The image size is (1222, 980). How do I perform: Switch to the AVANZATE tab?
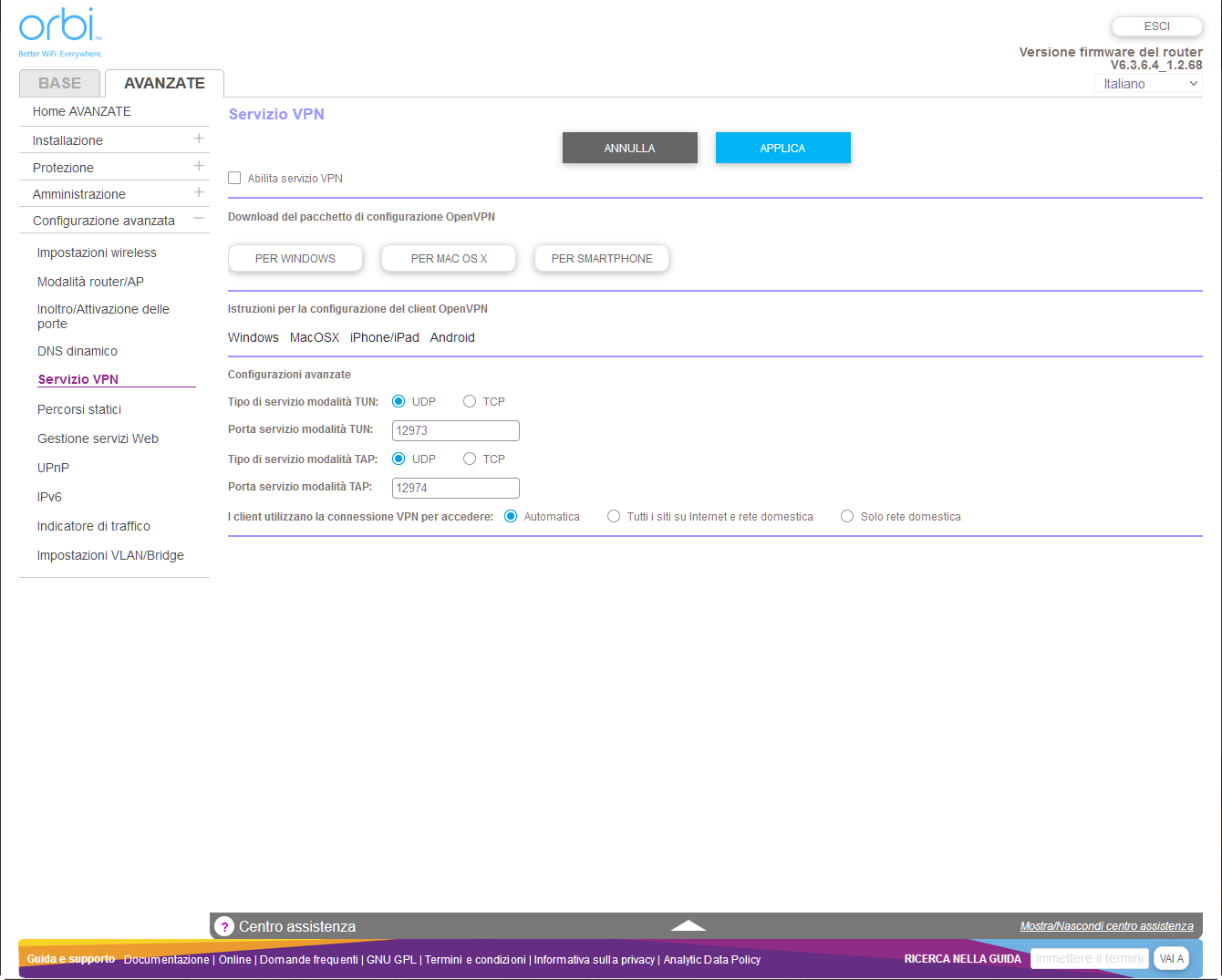pos(164,83)
